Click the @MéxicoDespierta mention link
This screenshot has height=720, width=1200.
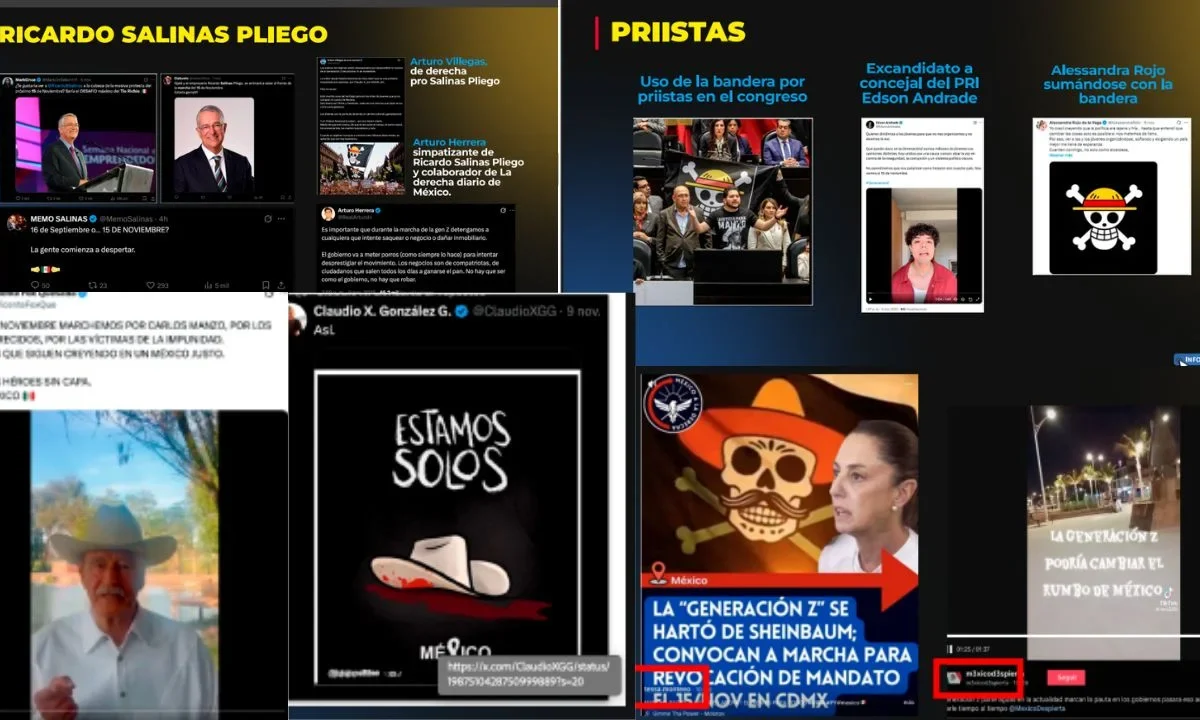pyautogui.click(x=1036, y=708)
